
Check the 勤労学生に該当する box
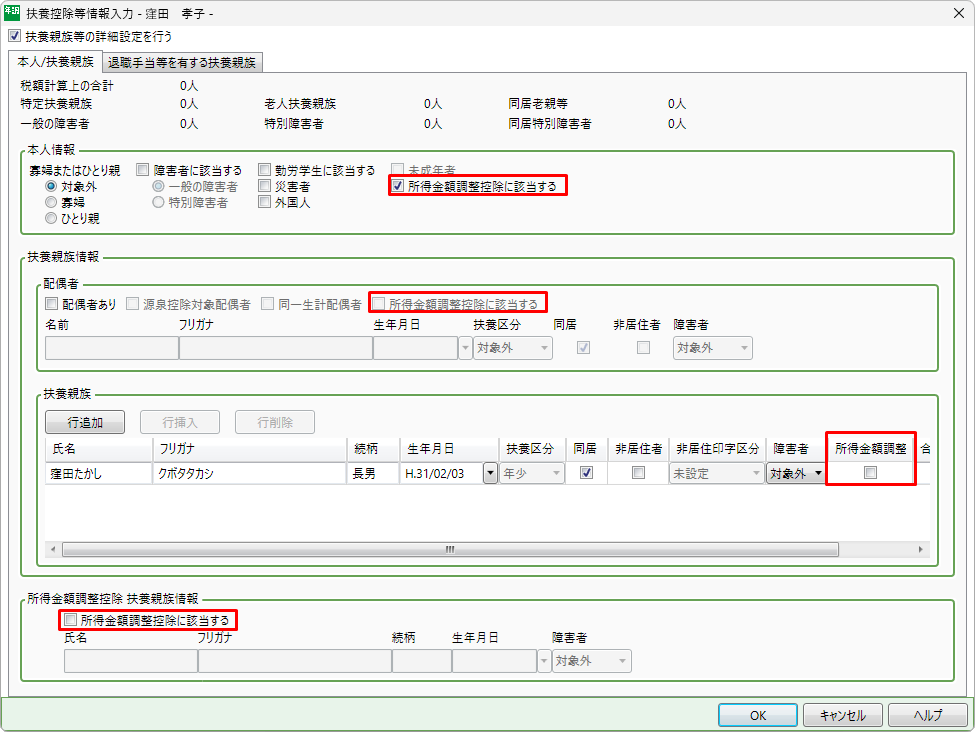(x=265, y=170)
